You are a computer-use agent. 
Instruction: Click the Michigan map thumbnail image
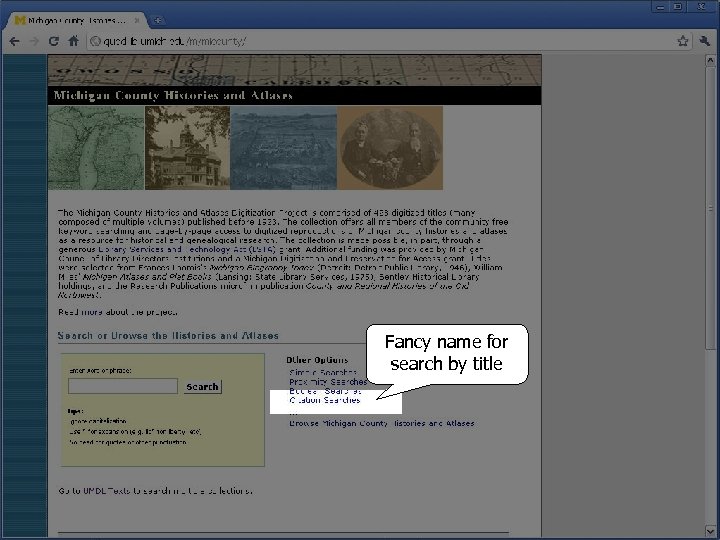tap(96, 148)
